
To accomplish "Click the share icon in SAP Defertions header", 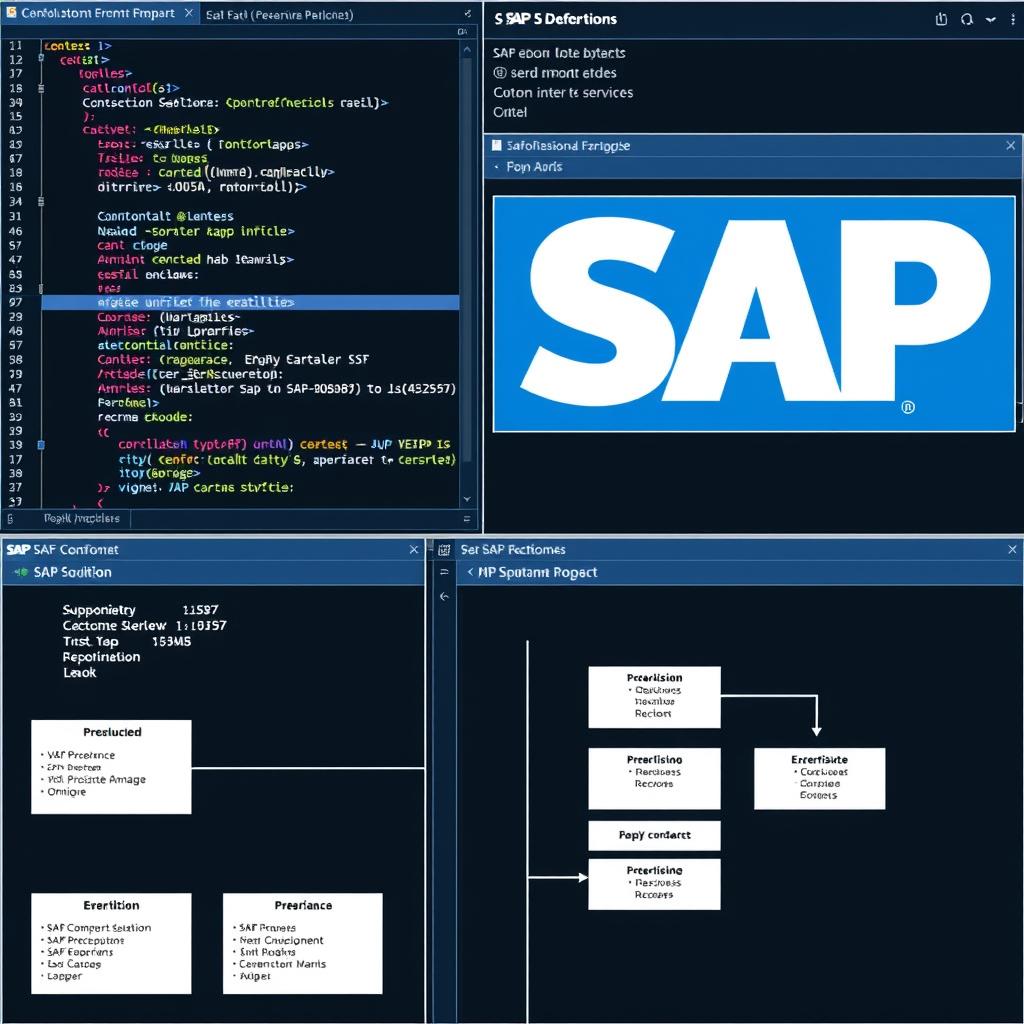I will click(940, 19).
